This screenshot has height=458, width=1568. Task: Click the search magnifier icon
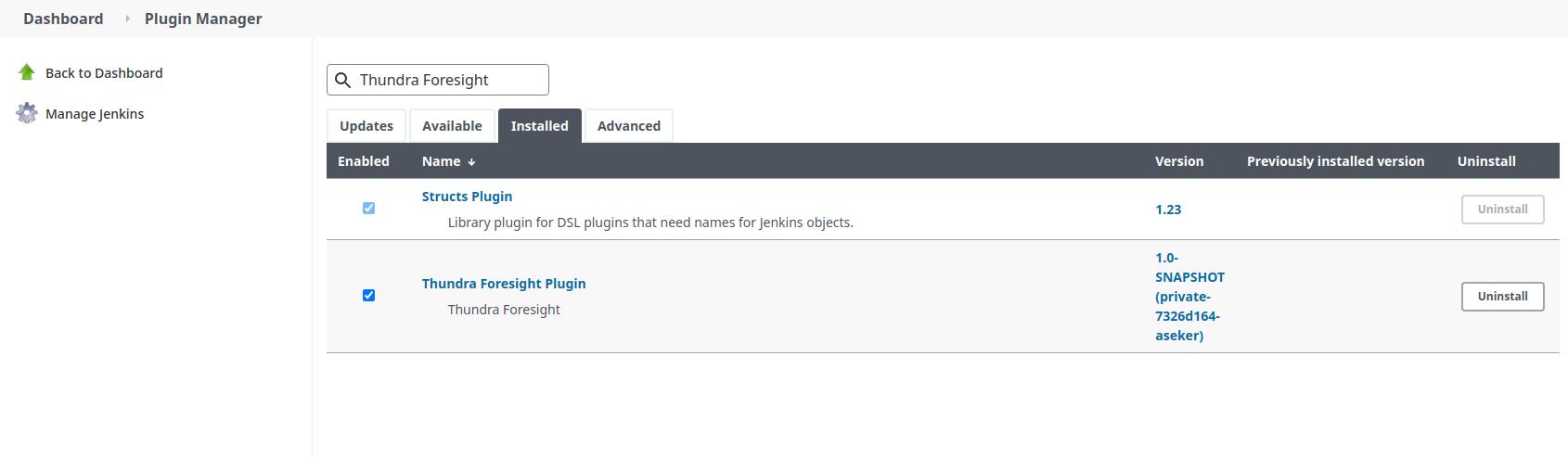(x=342, y=80)
